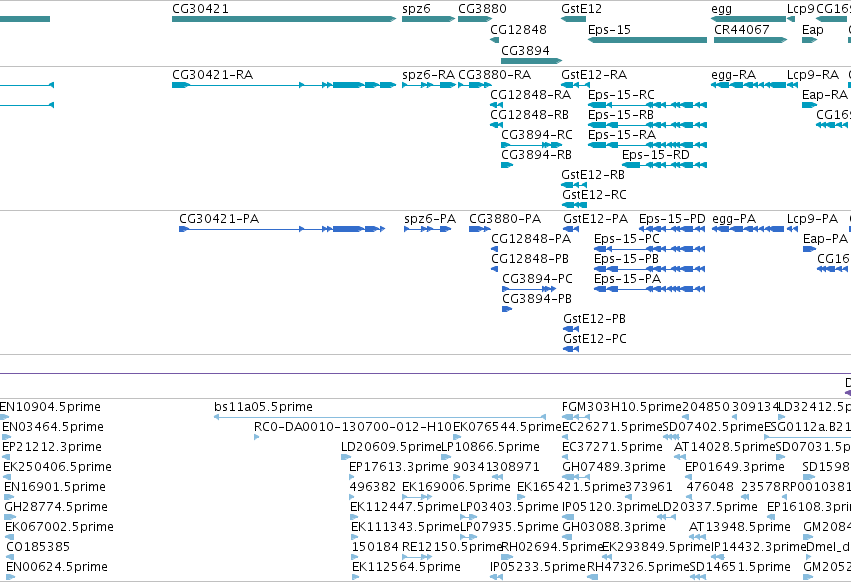Click the egg-PA protein feature

click(747, 229)
